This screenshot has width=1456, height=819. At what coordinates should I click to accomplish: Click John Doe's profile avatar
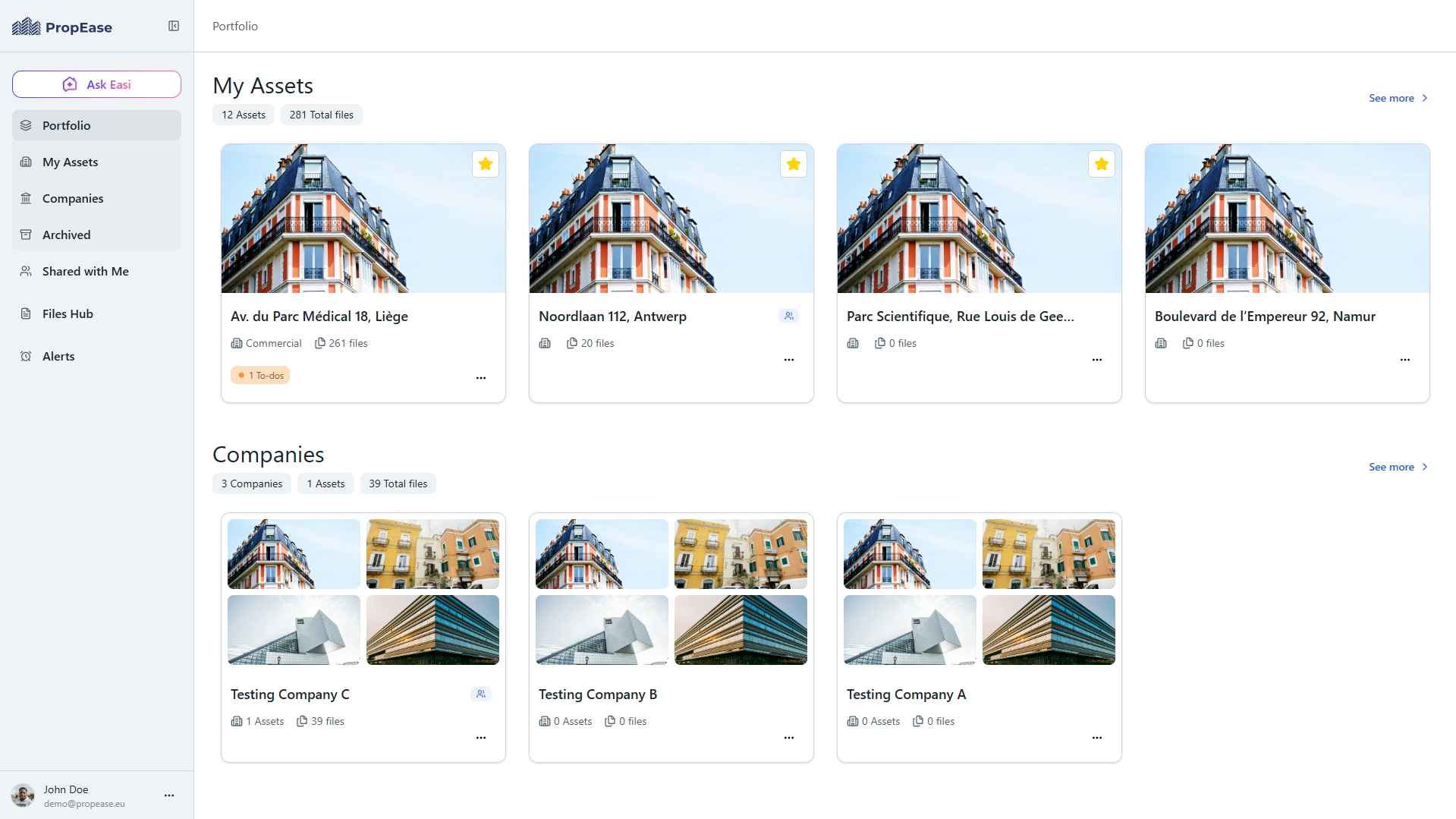coord(23,795)
